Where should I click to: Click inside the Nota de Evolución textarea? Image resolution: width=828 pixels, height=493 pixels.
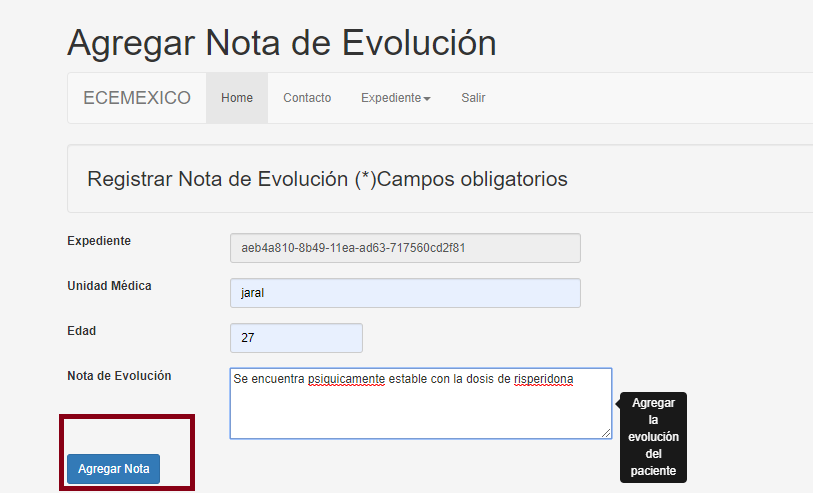pos(421,403)
